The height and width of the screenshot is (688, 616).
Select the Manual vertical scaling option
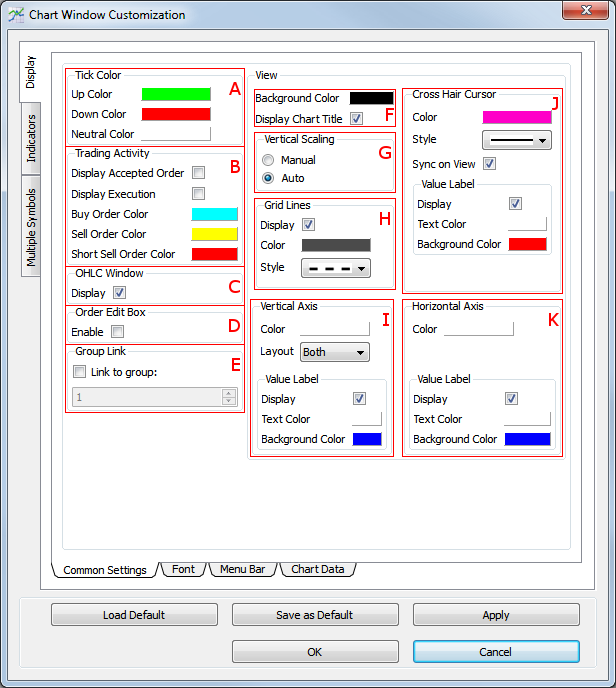pos(267,160)
